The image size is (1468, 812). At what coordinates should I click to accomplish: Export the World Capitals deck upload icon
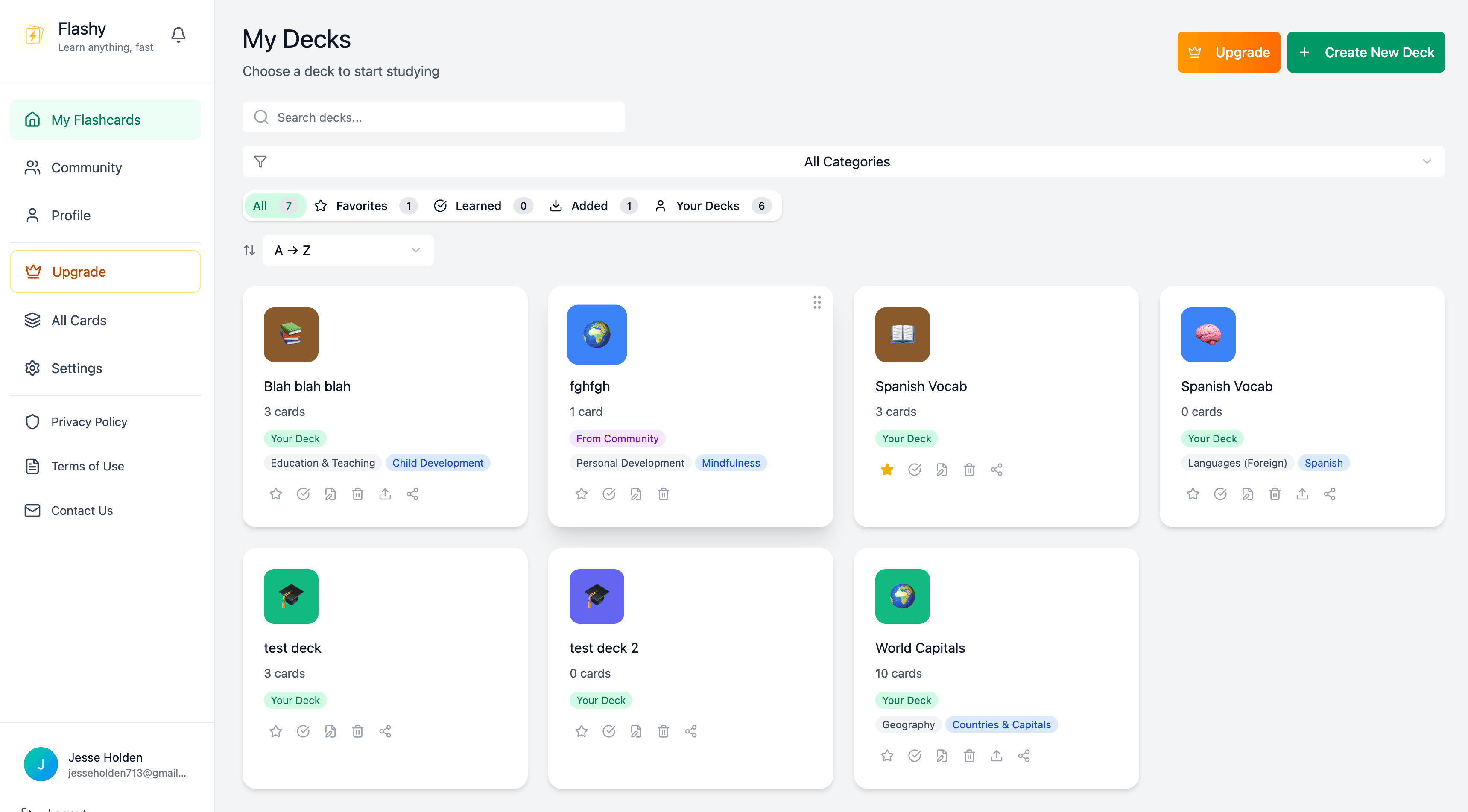996,756
